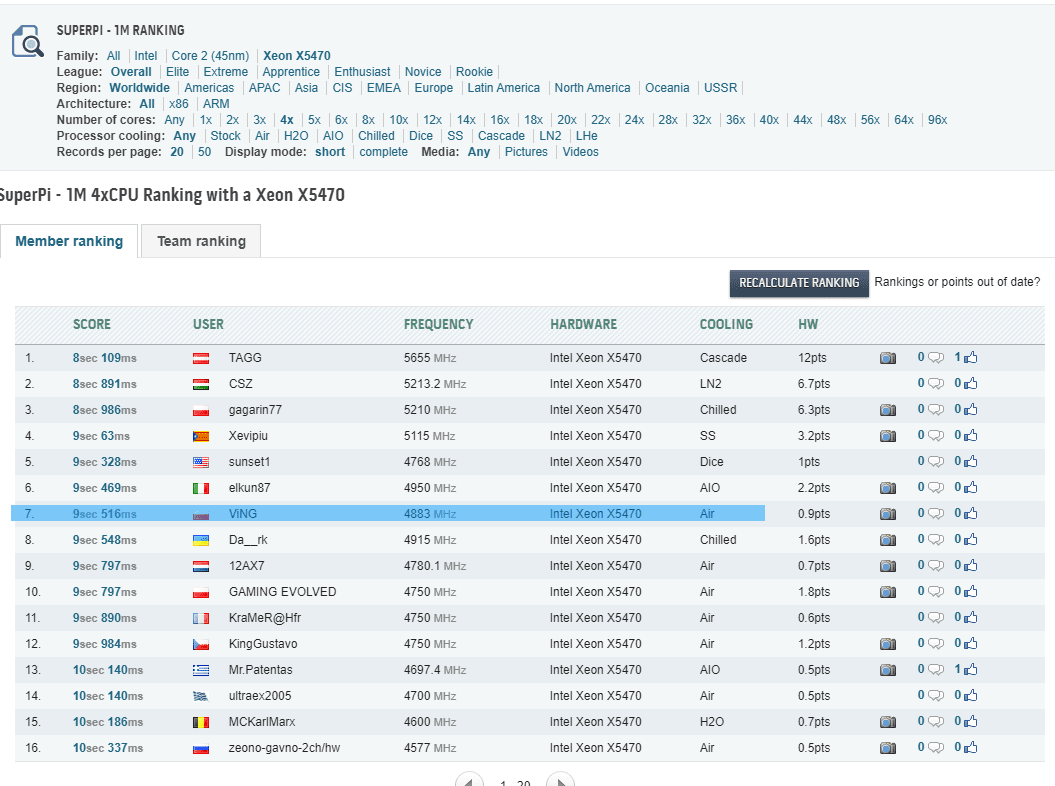This screenshot has width=1055, height=786.
Task: Click 5655 MHz frequency in TAGG row
Action: tap(430, 358)
